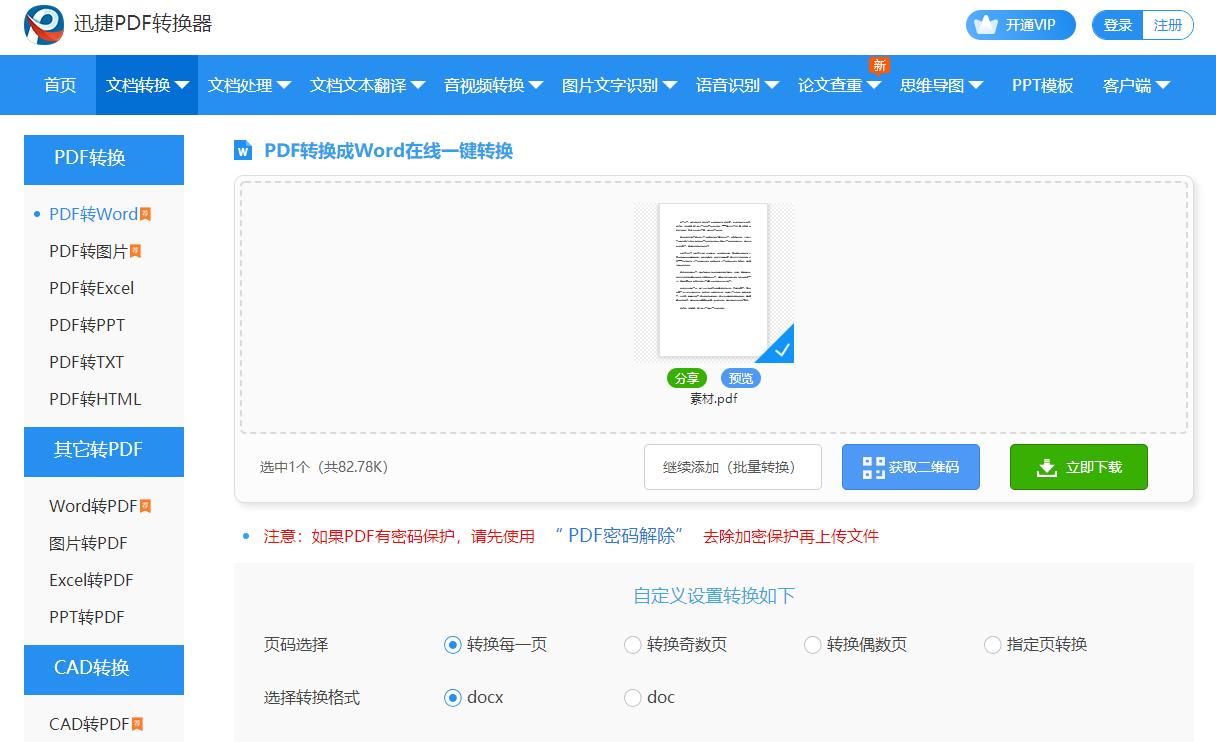Expand the 音视频转换 dropdown menu

point(488,85)
